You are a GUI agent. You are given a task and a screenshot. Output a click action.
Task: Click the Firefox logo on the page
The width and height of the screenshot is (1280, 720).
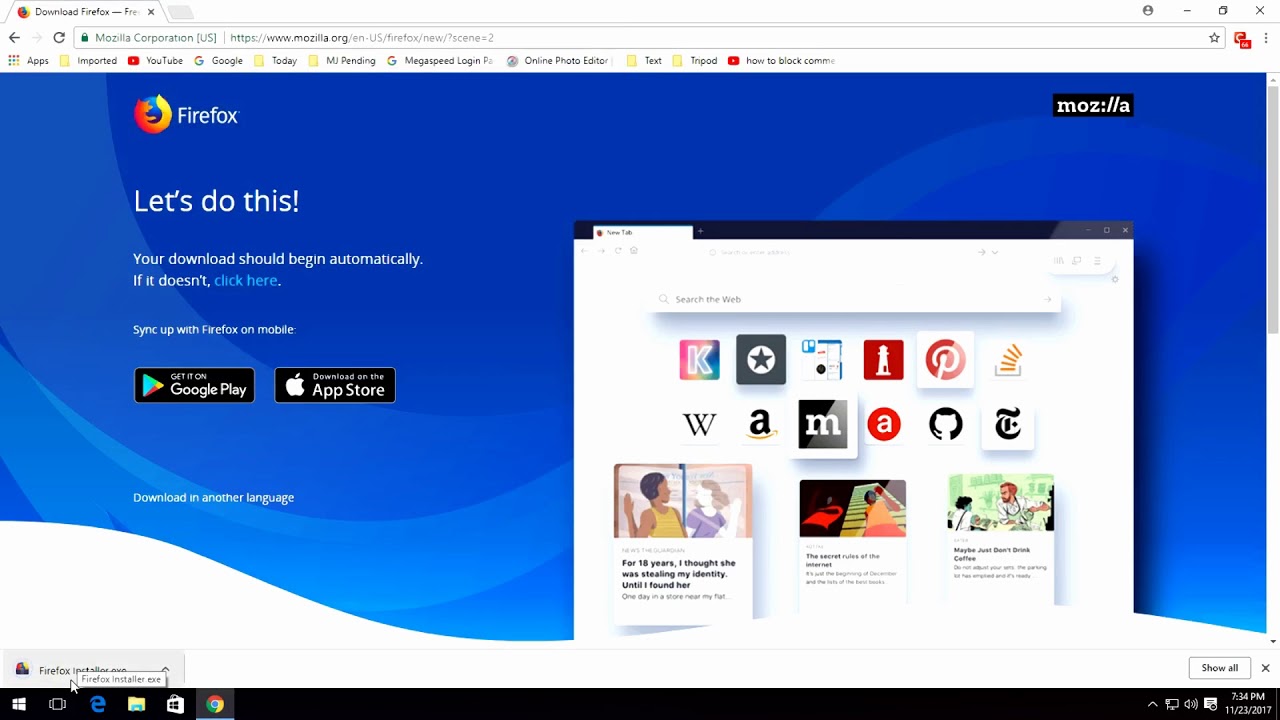(186, 114)
